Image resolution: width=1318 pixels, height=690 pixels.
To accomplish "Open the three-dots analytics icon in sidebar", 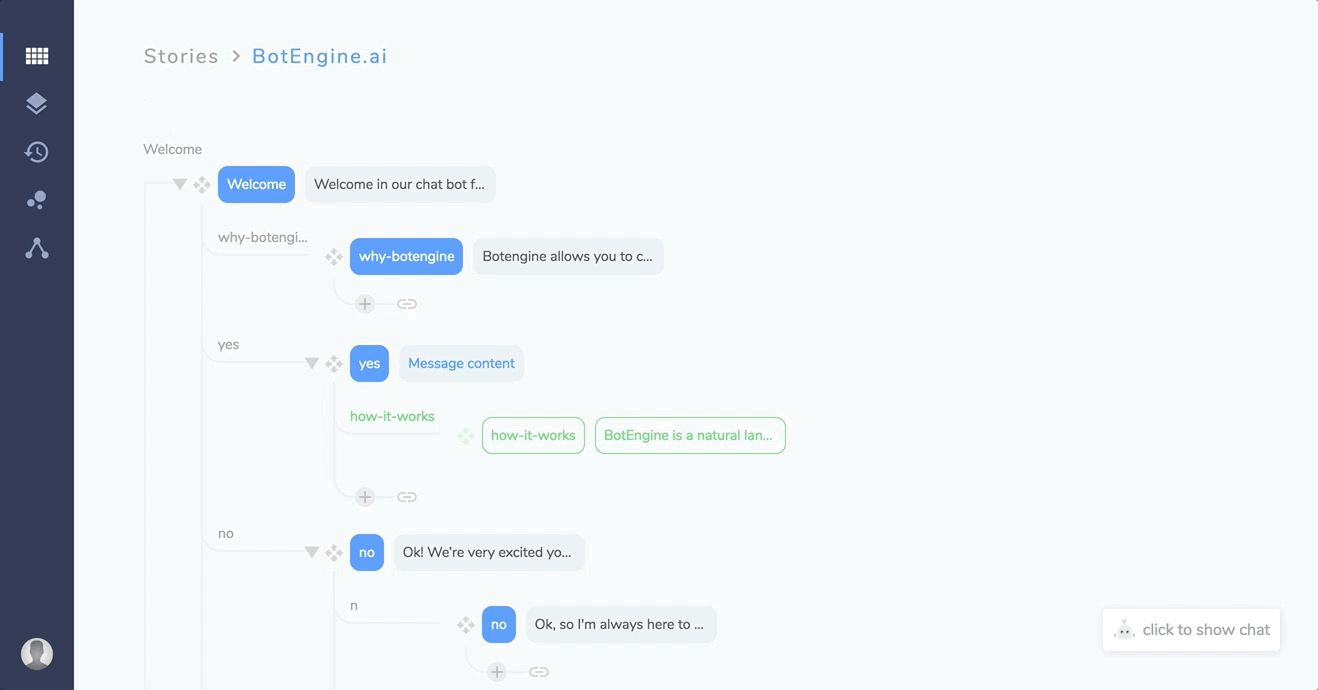I will pos(37,200).
